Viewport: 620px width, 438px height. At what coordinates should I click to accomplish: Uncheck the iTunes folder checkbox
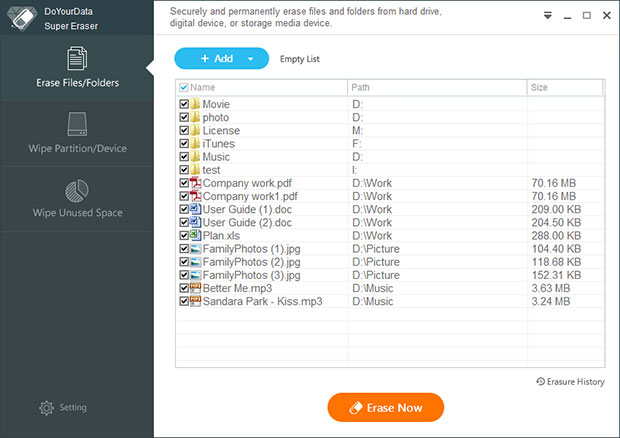coord(184,143)
